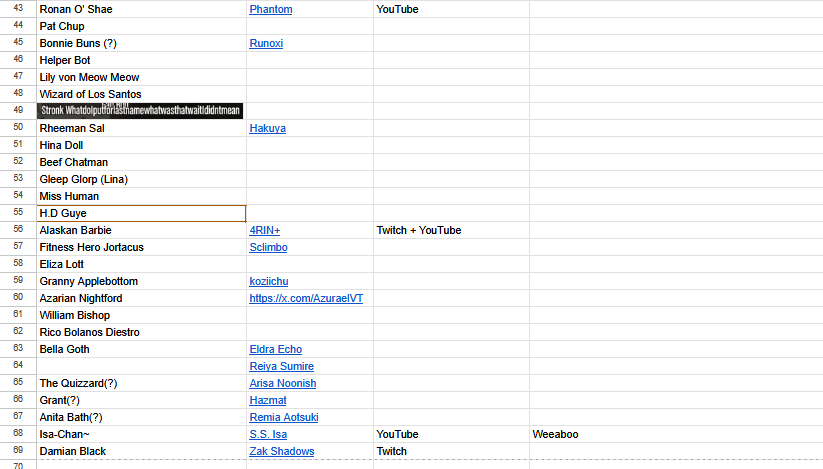Screen dimensions: 823x469
Task: Select the Grant(?) cell
Action: coord(141,400)
